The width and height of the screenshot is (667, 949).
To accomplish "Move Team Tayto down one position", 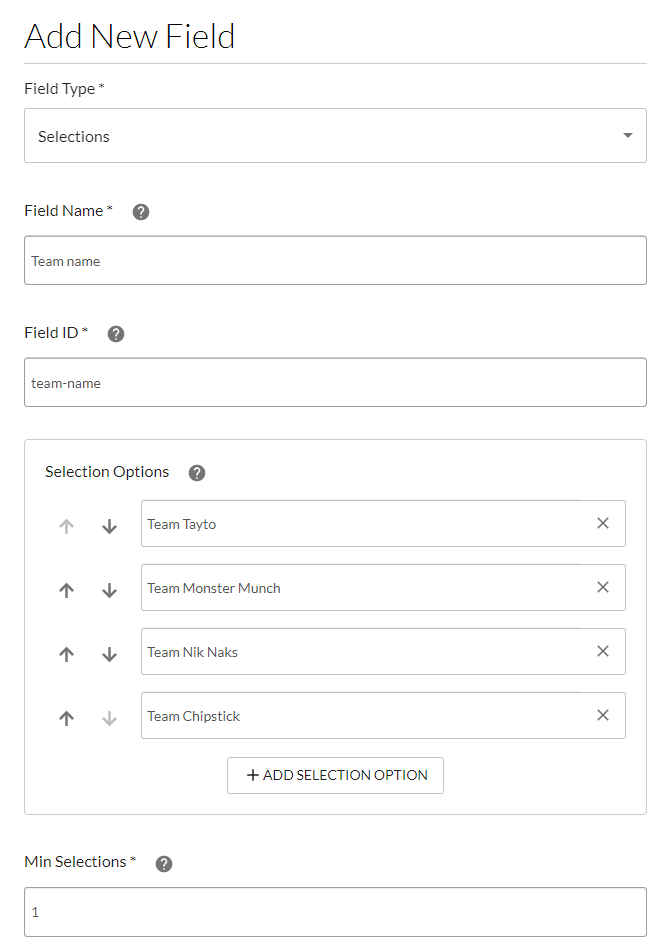I will tap(110, 526).
